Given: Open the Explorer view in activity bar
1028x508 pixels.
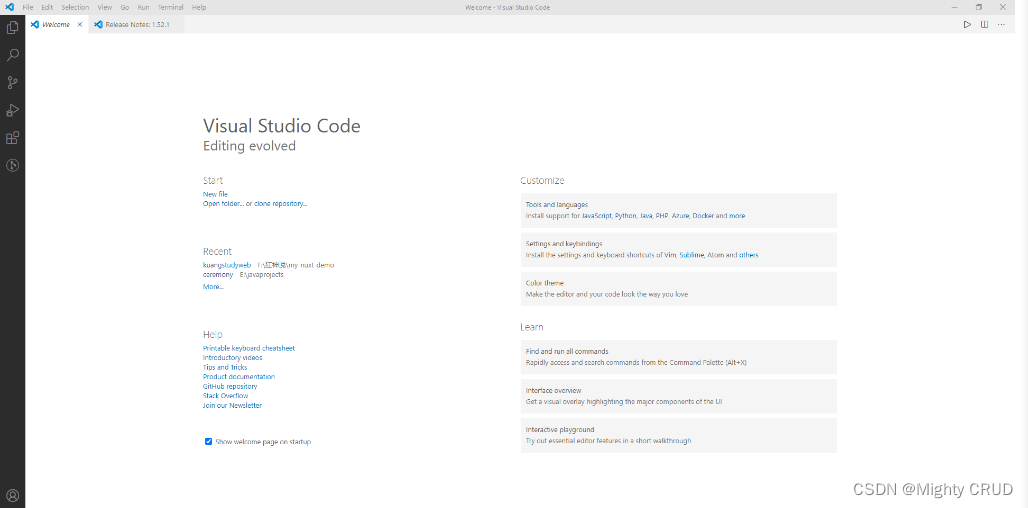Looking at the screenshot, I should tap(12, 28).
